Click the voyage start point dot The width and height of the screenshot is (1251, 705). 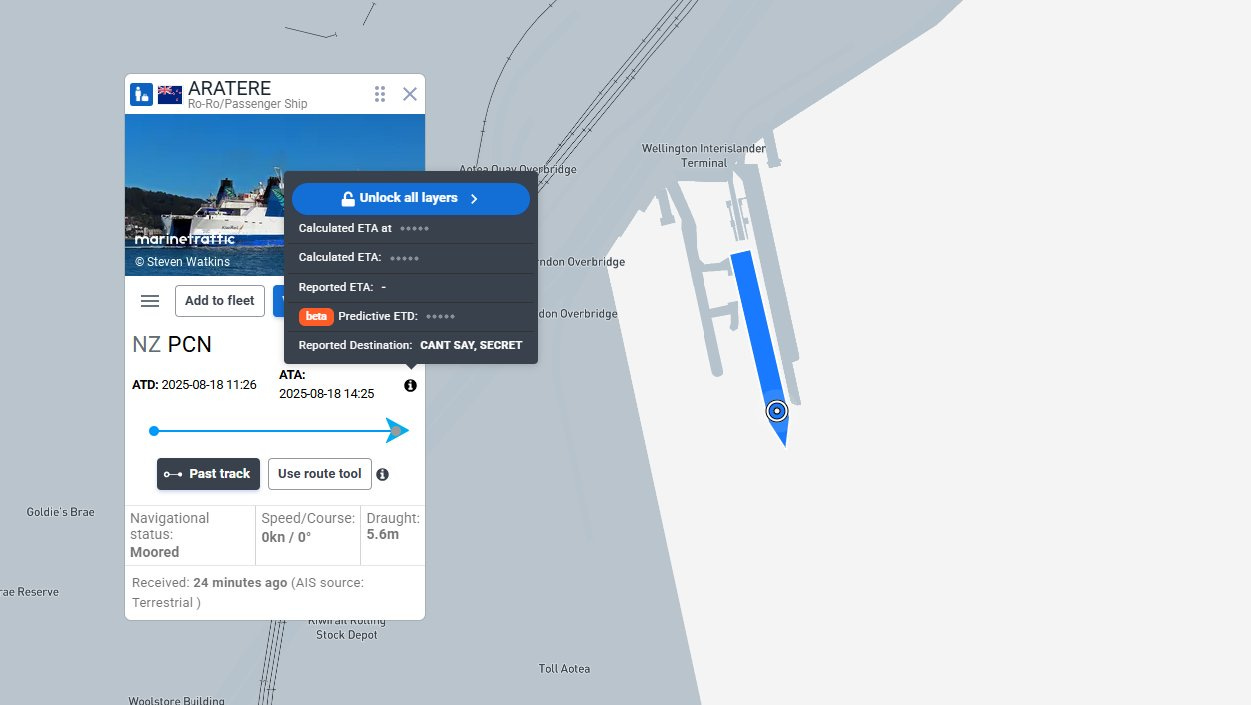154,431
